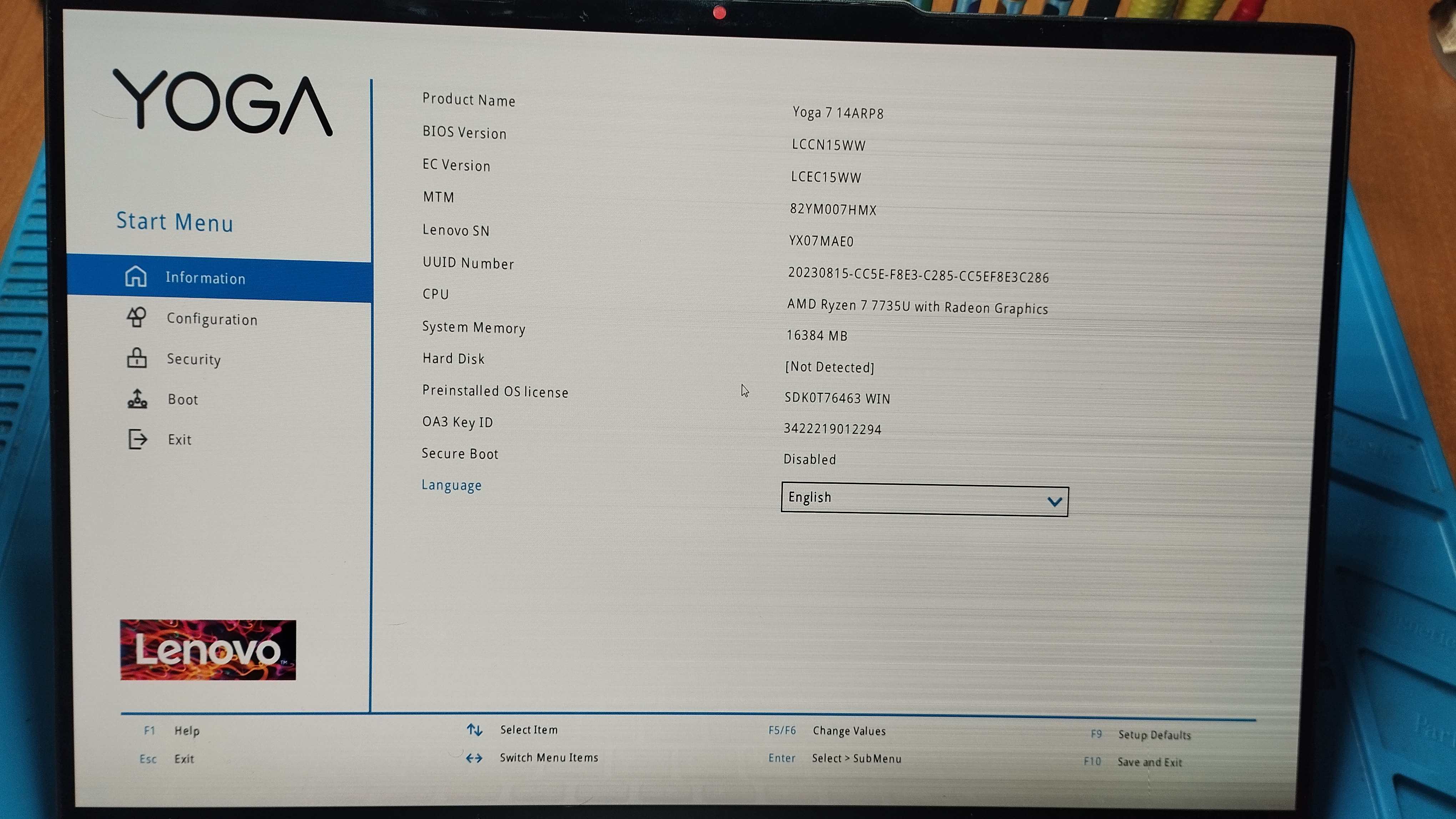
Task: Click the Information home icon
Action: (x=136, y=276)
